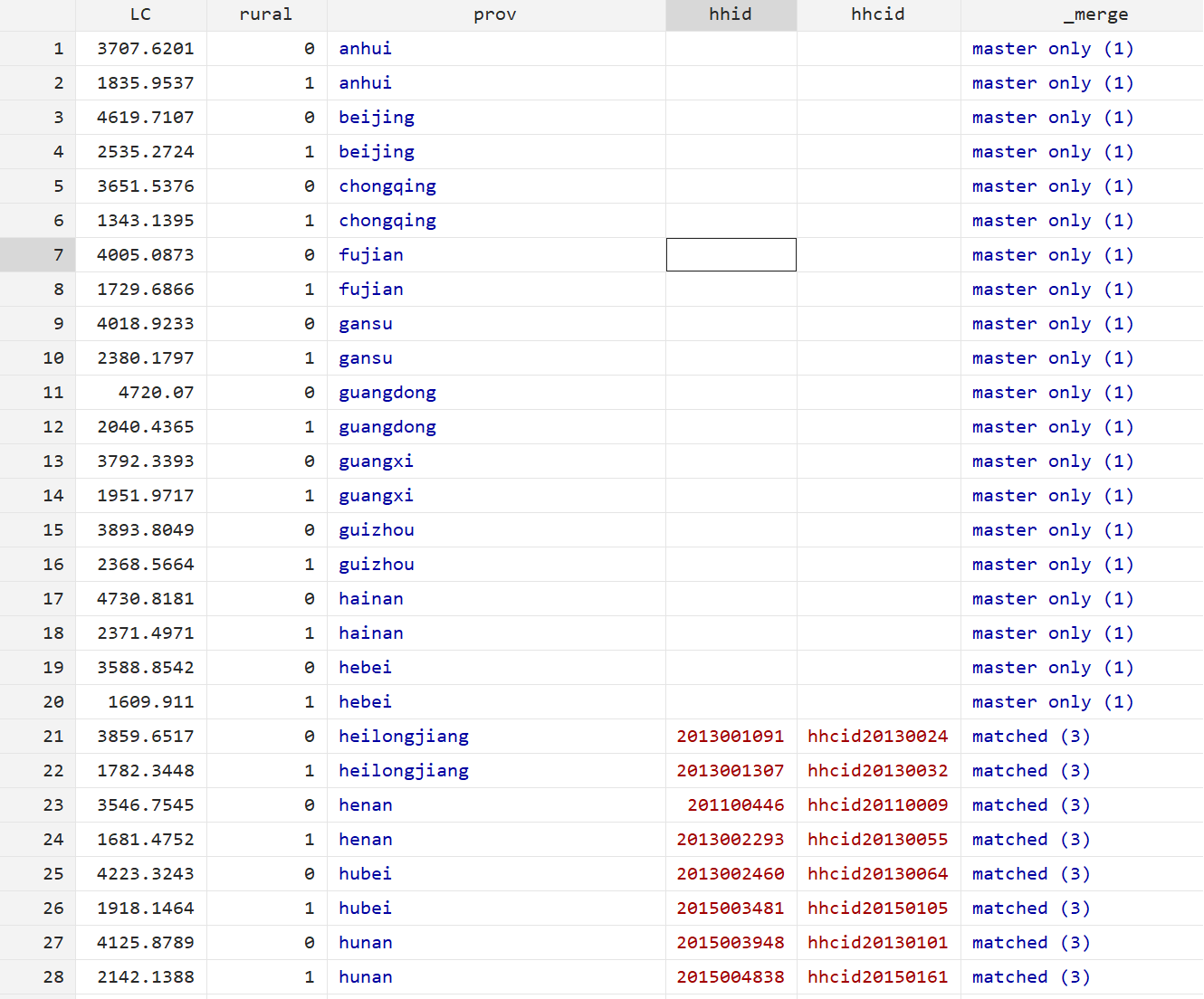The image size is (1204, 999).
Task: Click LC value 3588.8542
Action: click(x=146, y=668)
